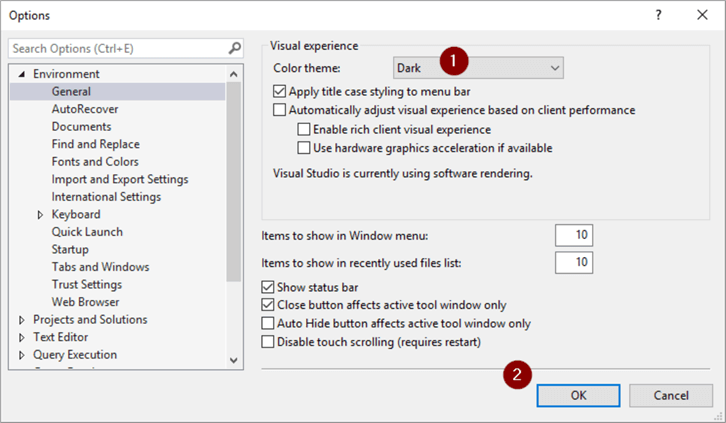Select Import and Export Settings item
The image size is (726, 423).
pos(119,179)
